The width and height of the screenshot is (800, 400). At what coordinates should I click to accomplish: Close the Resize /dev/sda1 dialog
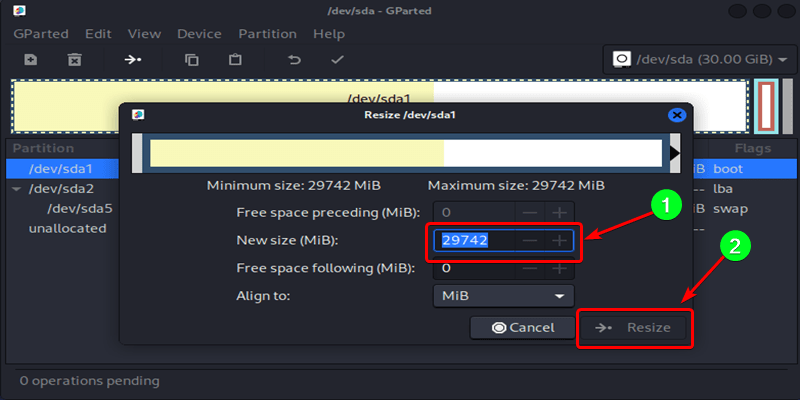click(677, 115)
